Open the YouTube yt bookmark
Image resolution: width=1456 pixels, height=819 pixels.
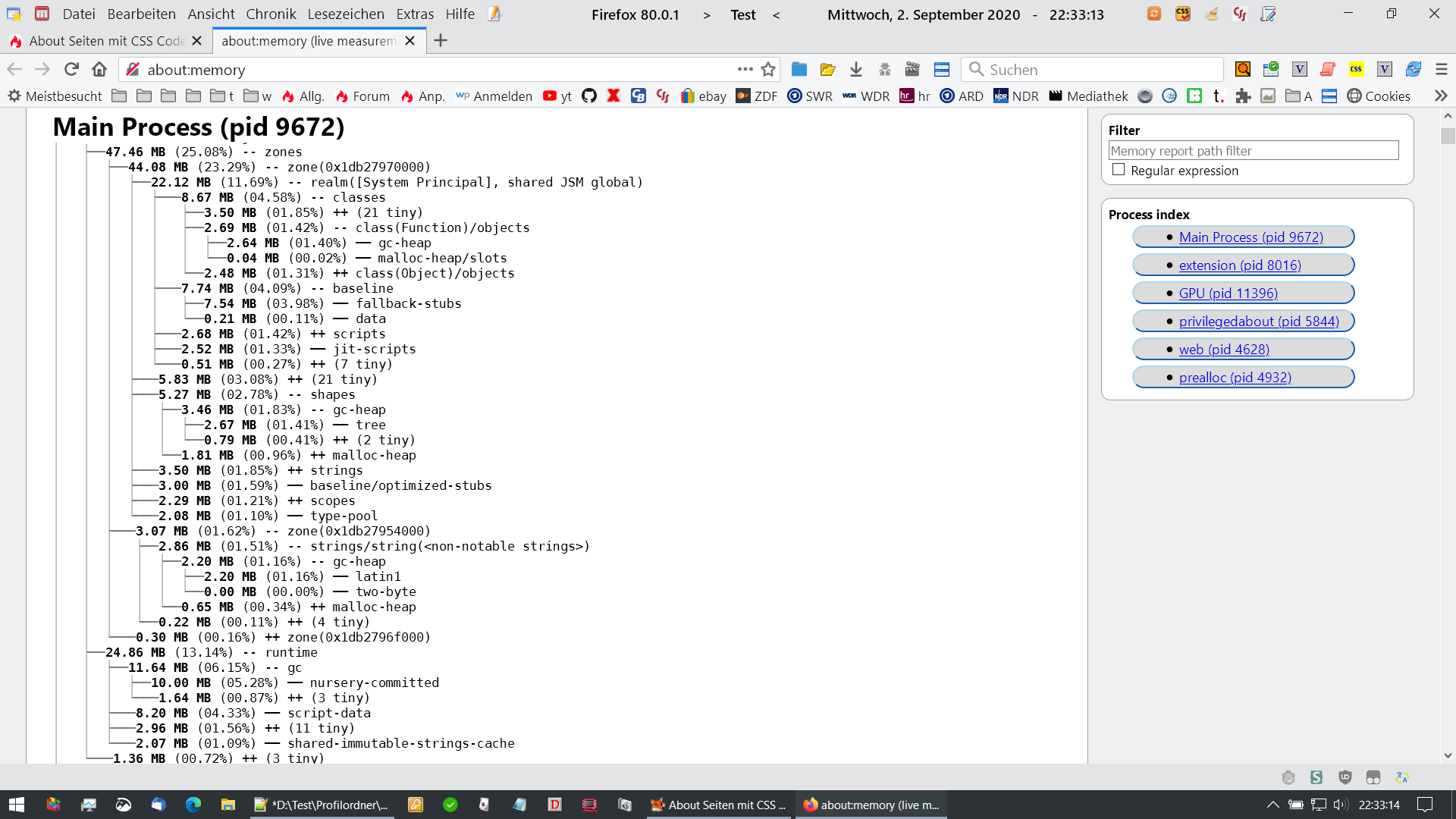[557, 96]
